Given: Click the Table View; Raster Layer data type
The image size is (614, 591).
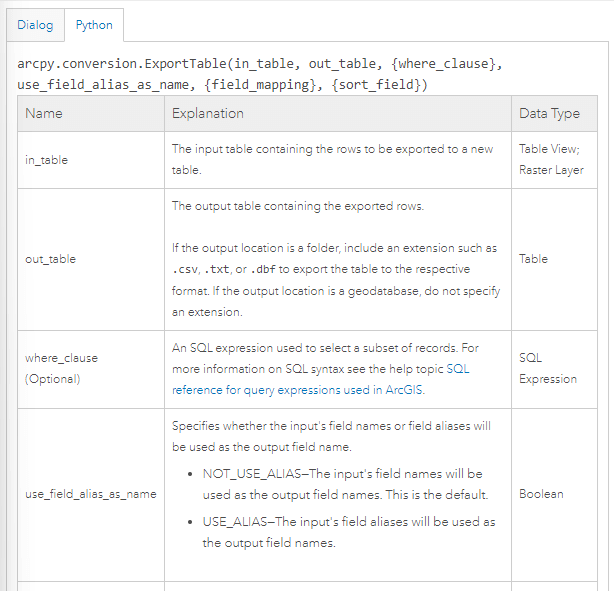Looking at the screenshot, I should 551,159.
